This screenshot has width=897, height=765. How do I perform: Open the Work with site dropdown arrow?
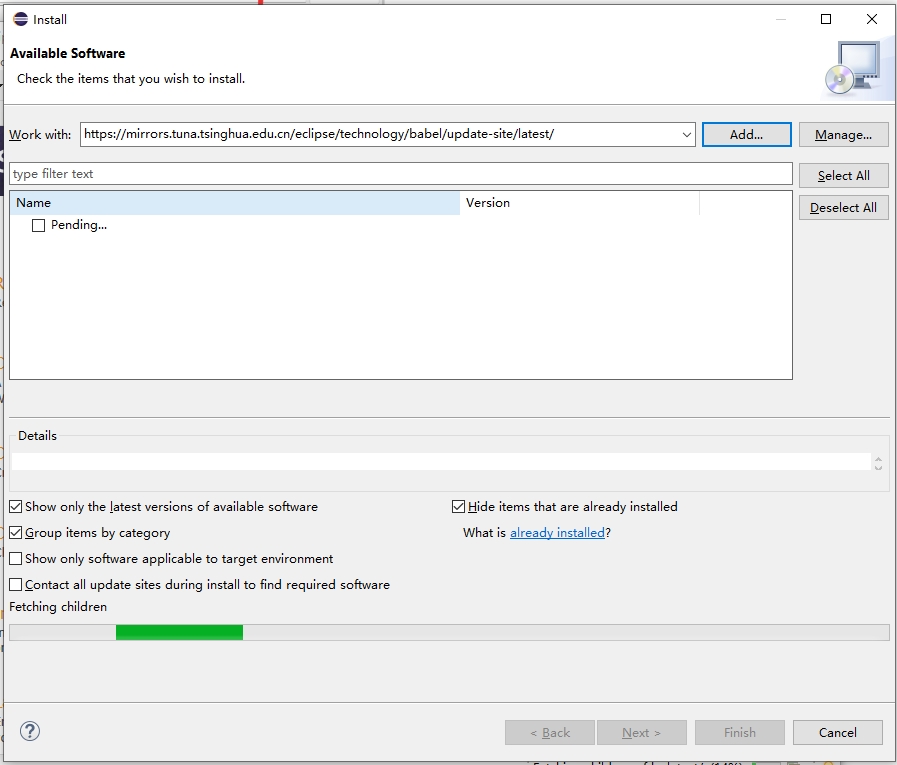686,135
